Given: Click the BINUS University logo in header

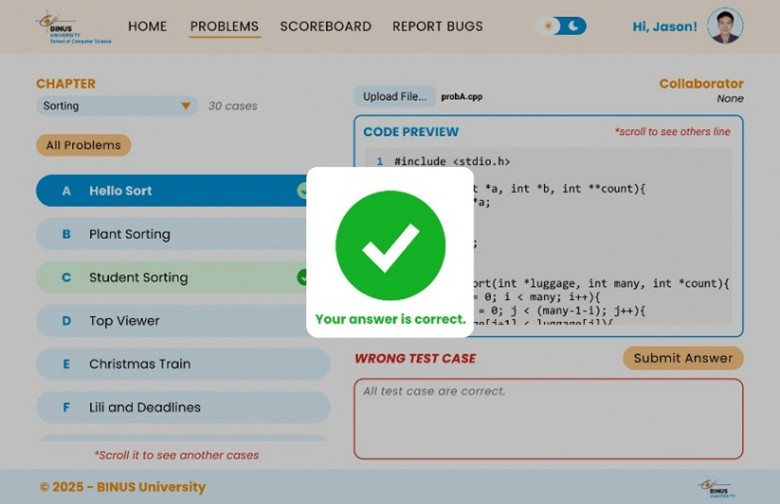Looking at the screenshot, I should 73,27.
